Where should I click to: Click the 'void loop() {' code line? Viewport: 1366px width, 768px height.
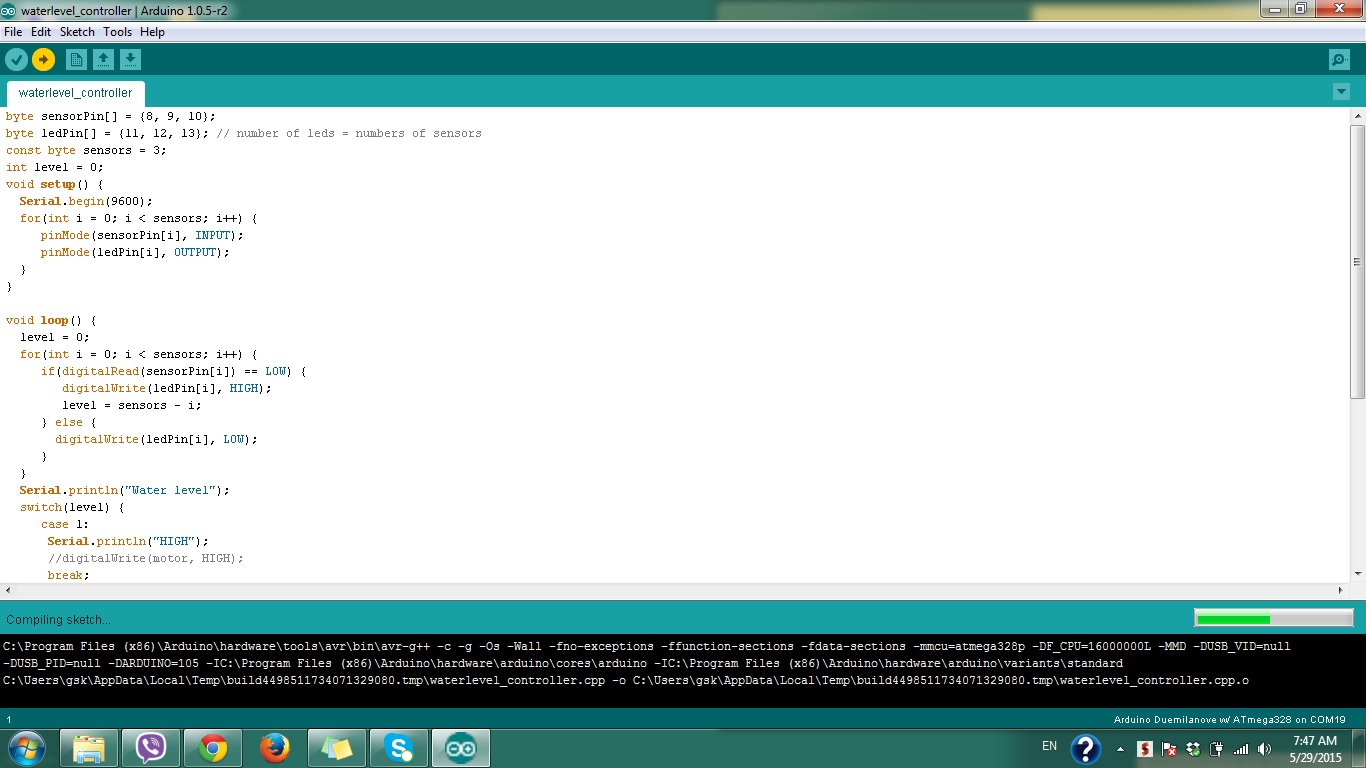tap(51, 320)
